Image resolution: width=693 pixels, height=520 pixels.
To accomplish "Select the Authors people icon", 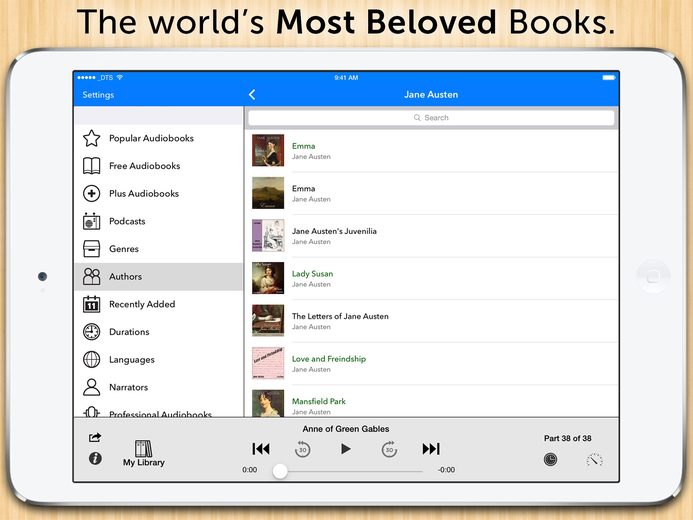I will [91, 277].
